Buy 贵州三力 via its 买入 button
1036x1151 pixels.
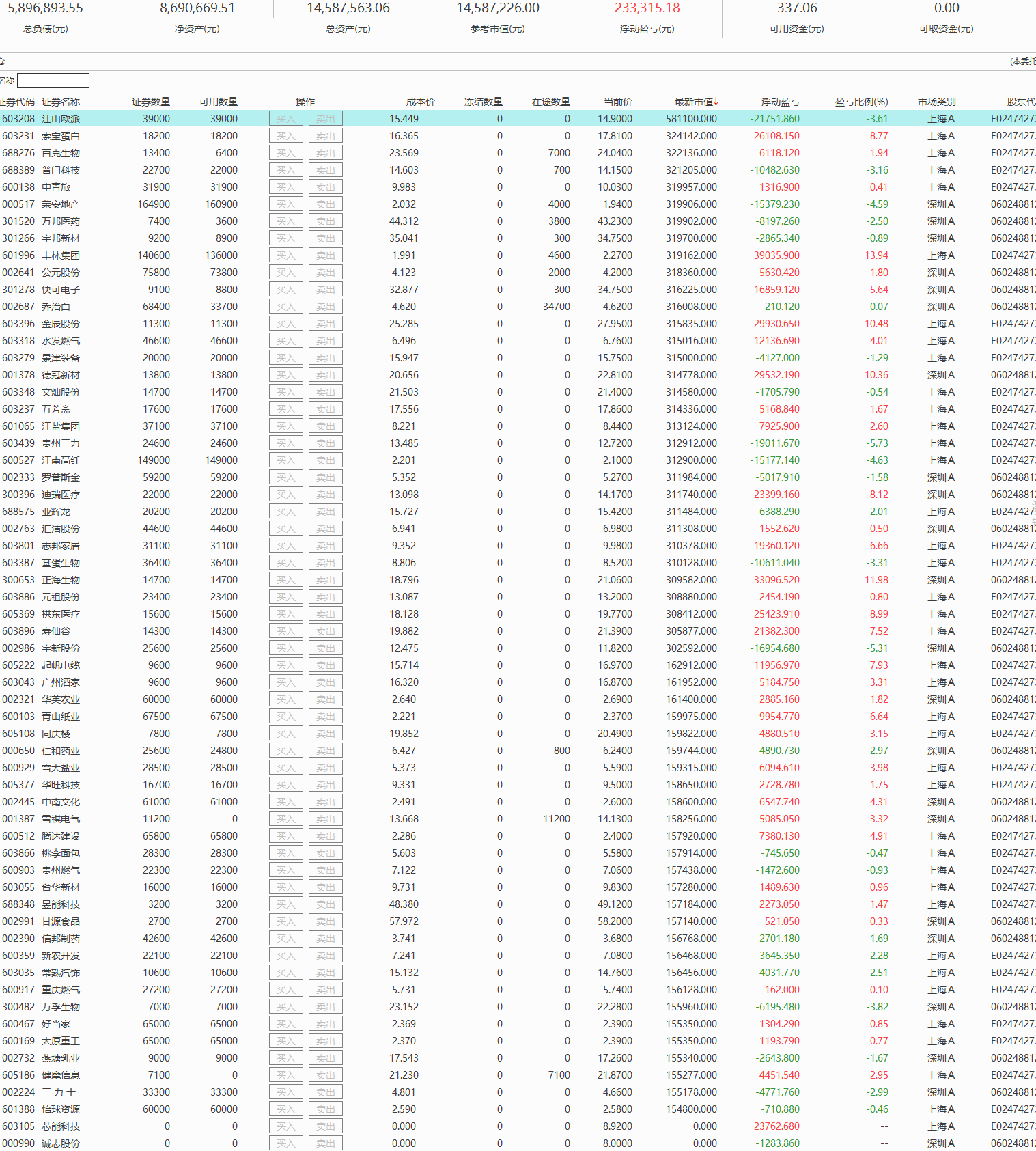point(286,443)
